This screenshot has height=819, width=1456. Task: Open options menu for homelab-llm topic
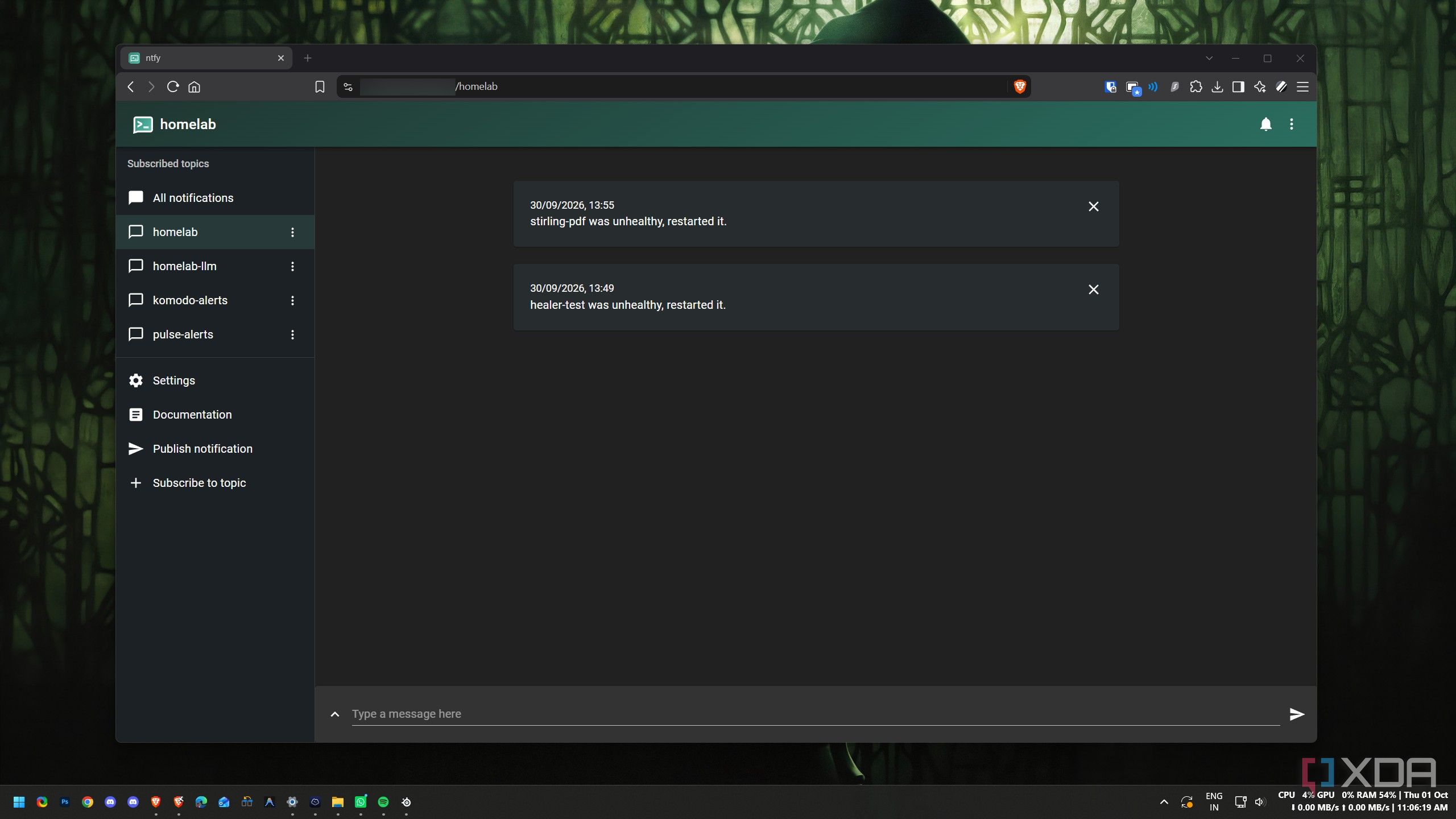[x=292, y=266]
